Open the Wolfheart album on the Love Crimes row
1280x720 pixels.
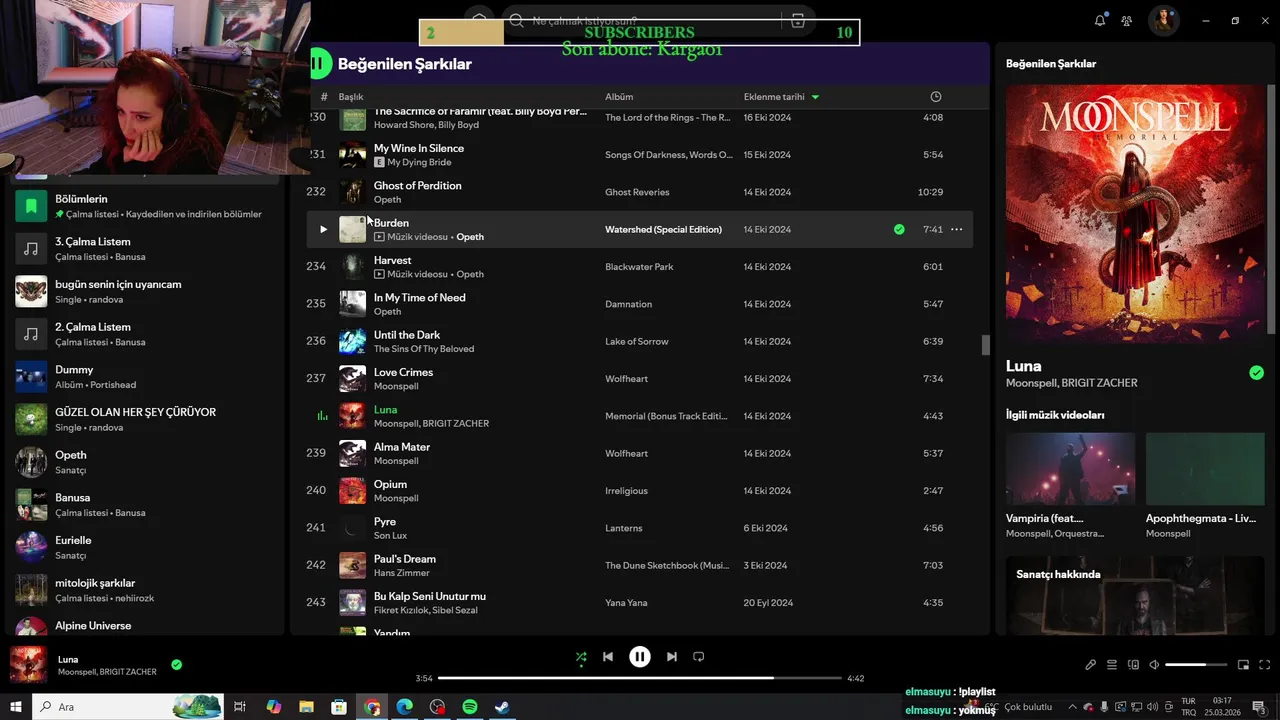[x=626, y=379]
